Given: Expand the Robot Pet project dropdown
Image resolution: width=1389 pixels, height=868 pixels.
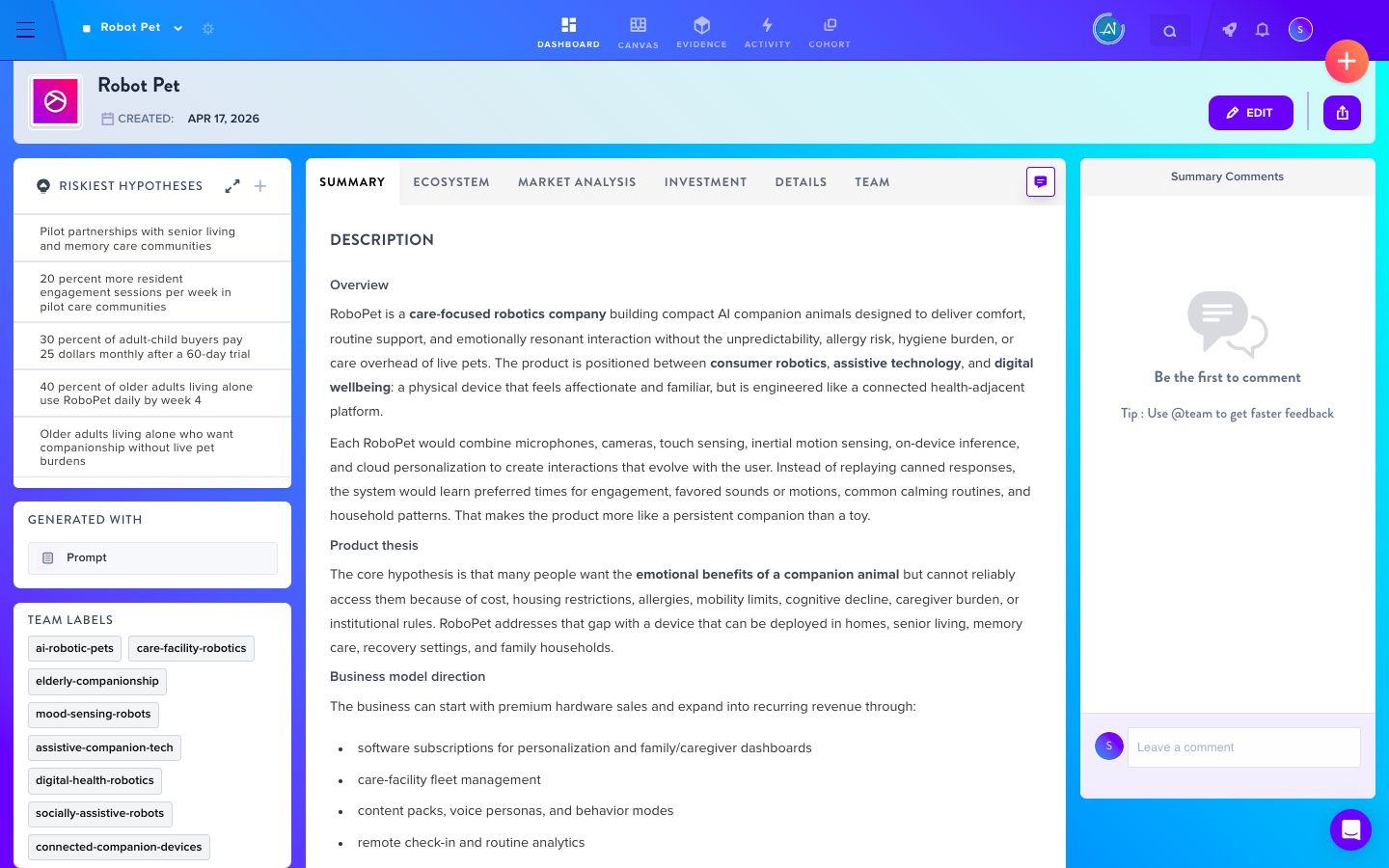Looking at the screenshot, I should [178, 28].
